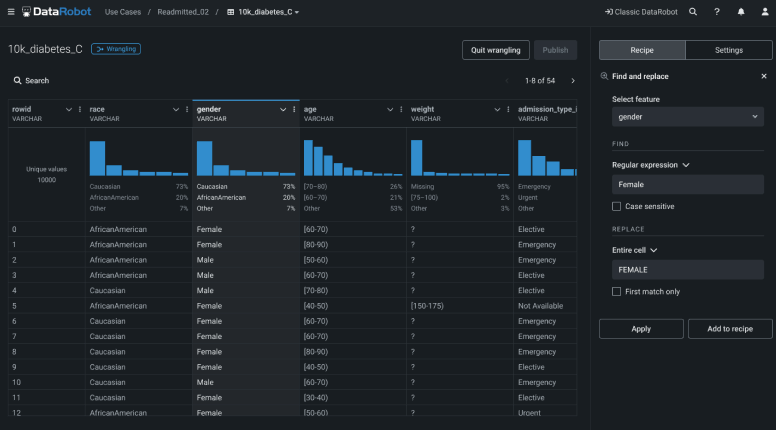The width and height of the screenshot is (776, 430).
Task: Open the race column three-dot menu
Action: 187,109
